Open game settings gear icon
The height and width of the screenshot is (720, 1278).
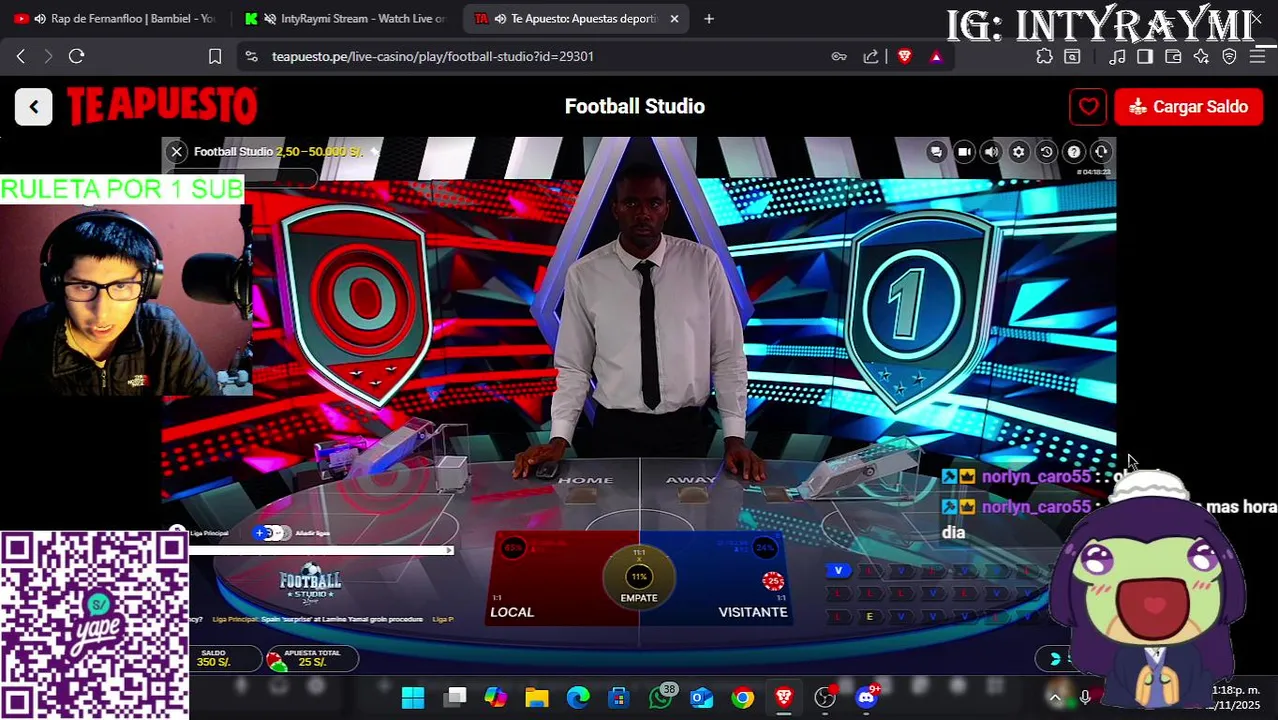point(1018,152)
